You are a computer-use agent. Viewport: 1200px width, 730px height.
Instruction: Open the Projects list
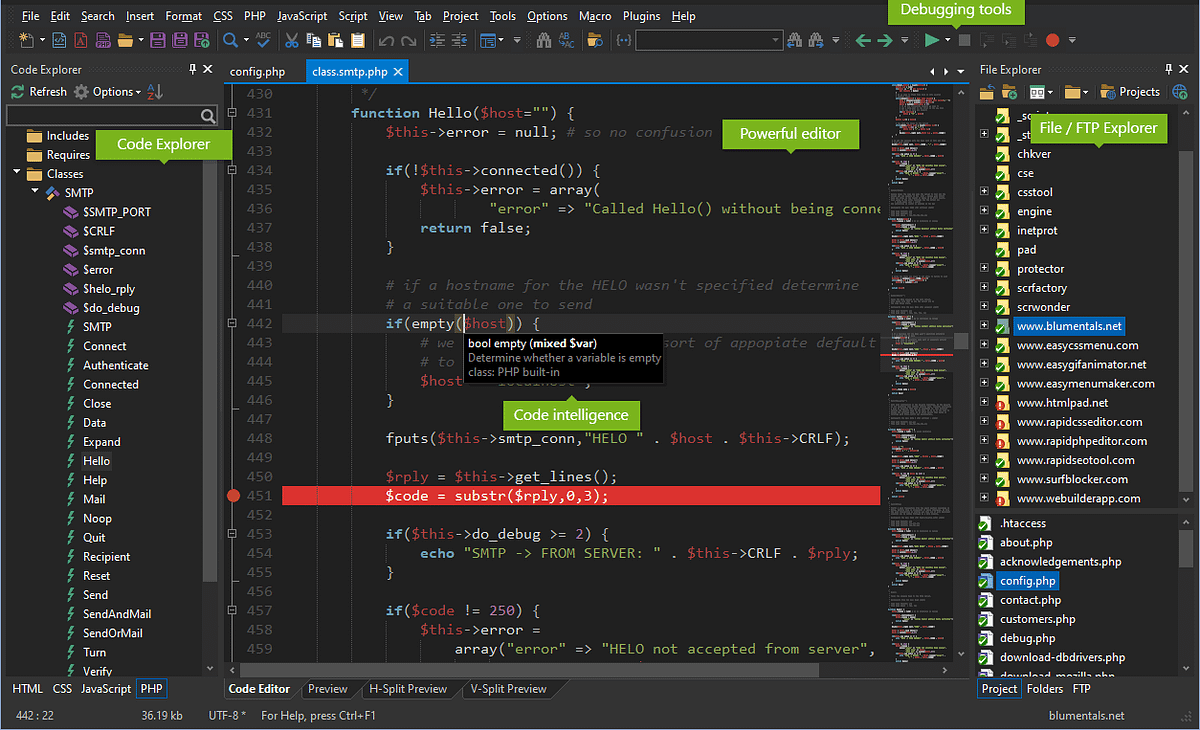[1129, 91]
